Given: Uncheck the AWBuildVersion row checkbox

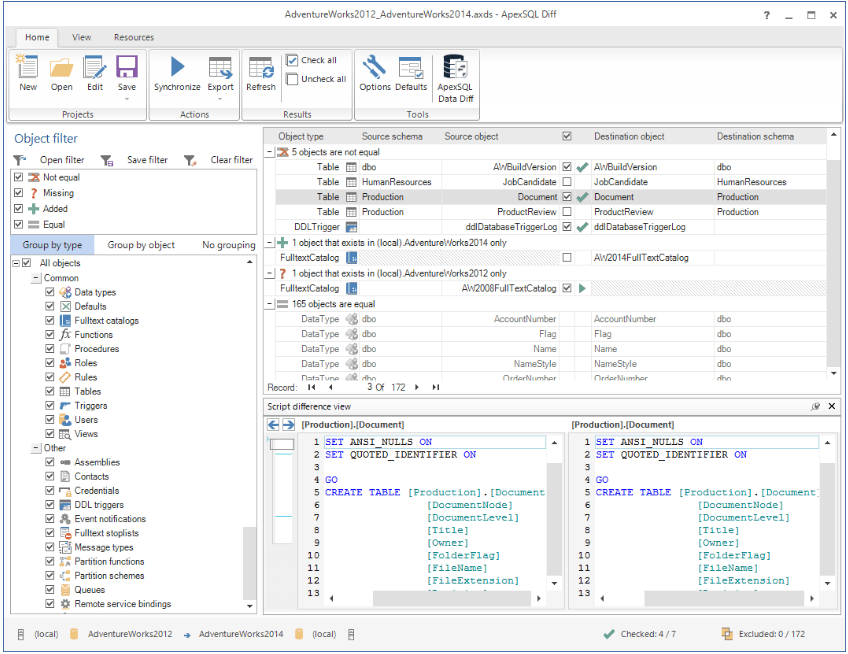Looking at the screenshot, I should (567, 167).
